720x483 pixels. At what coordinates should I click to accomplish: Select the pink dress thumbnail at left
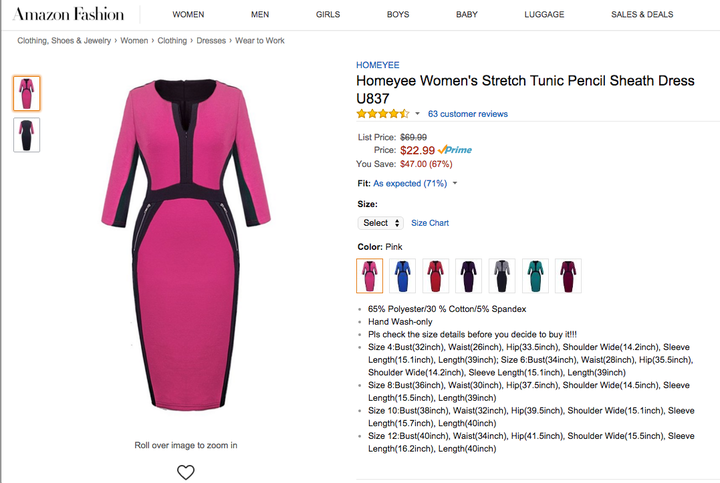[27, 94]
